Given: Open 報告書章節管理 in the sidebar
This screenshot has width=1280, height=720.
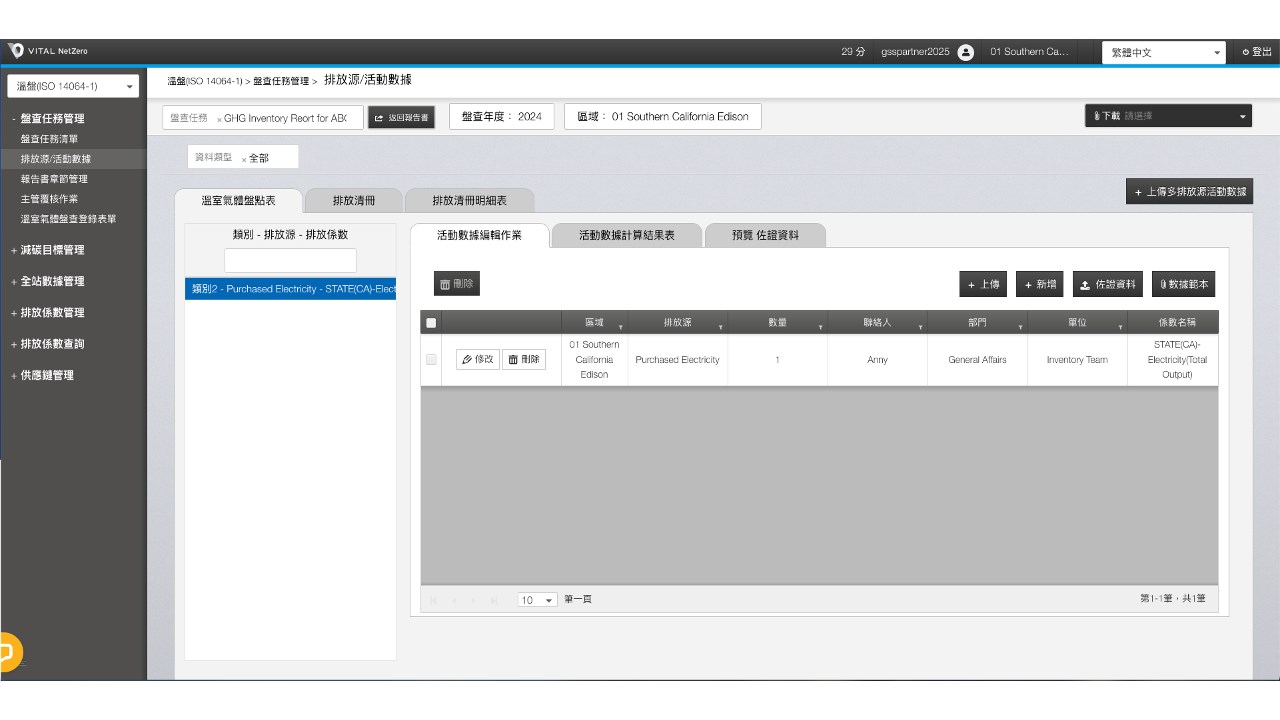Looking at the screenshot, I should point(55,179).
